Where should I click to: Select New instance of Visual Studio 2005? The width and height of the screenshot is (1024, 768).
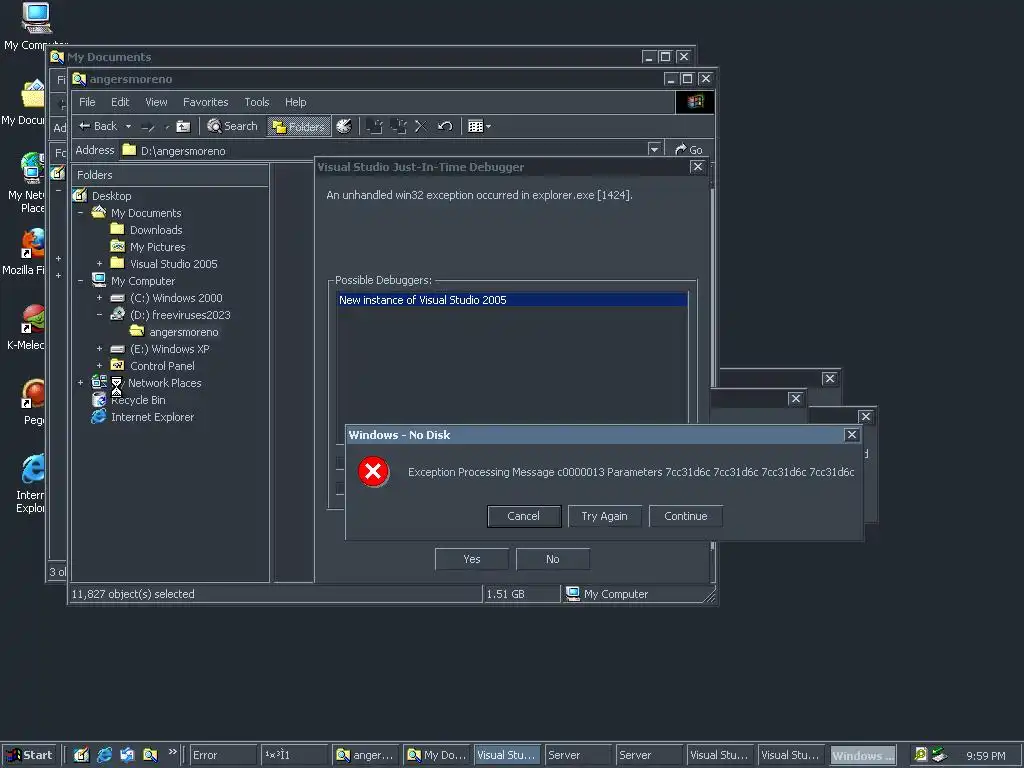tap(512, 300)
